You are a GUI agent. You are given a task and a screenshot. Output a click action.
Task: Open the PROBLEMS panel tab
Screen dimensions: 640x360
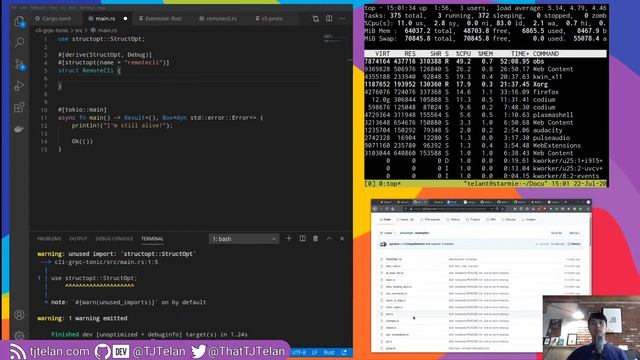tap(49, 239)
